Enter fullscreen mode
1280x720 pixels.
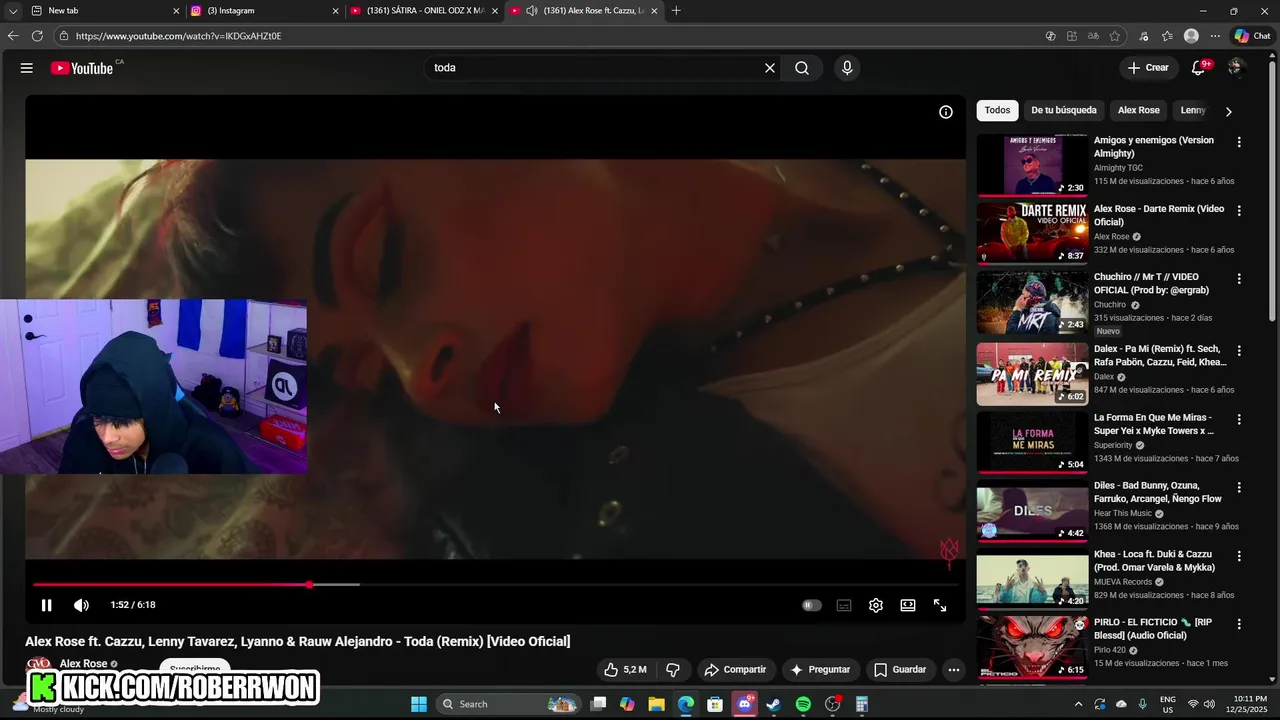point(940,605)
